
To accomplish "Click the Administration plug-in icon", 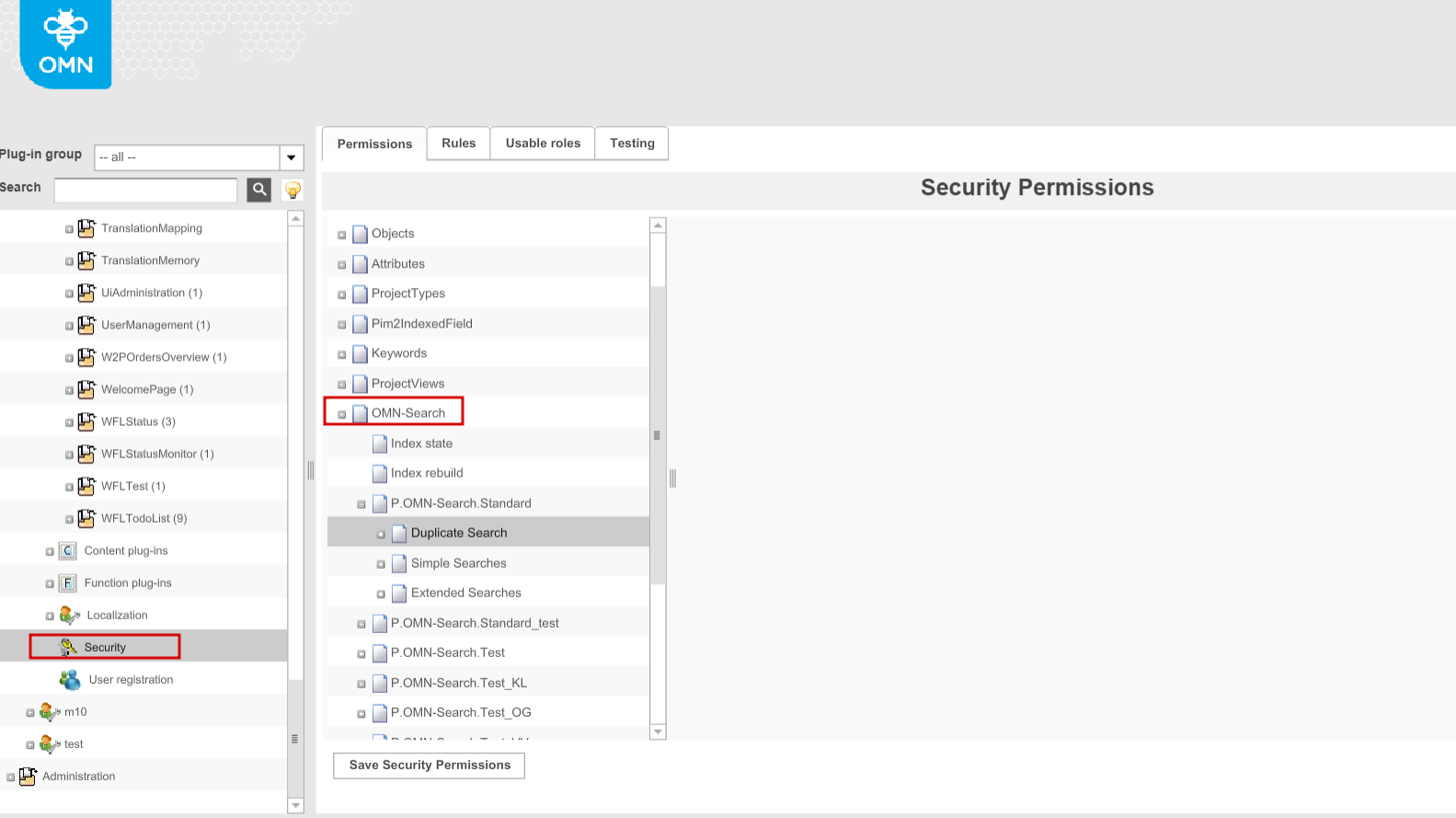I will [x=29, y=776].
